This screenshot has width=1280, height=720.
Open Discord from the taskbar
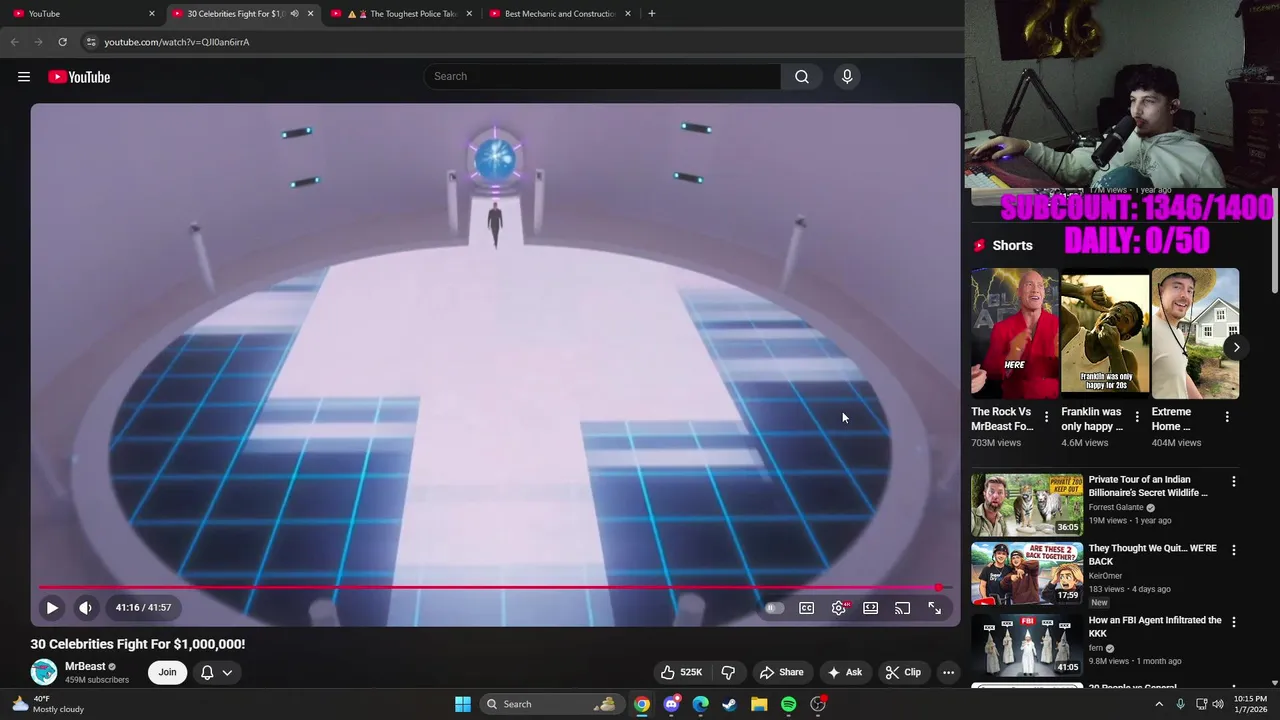coord(671,704)
